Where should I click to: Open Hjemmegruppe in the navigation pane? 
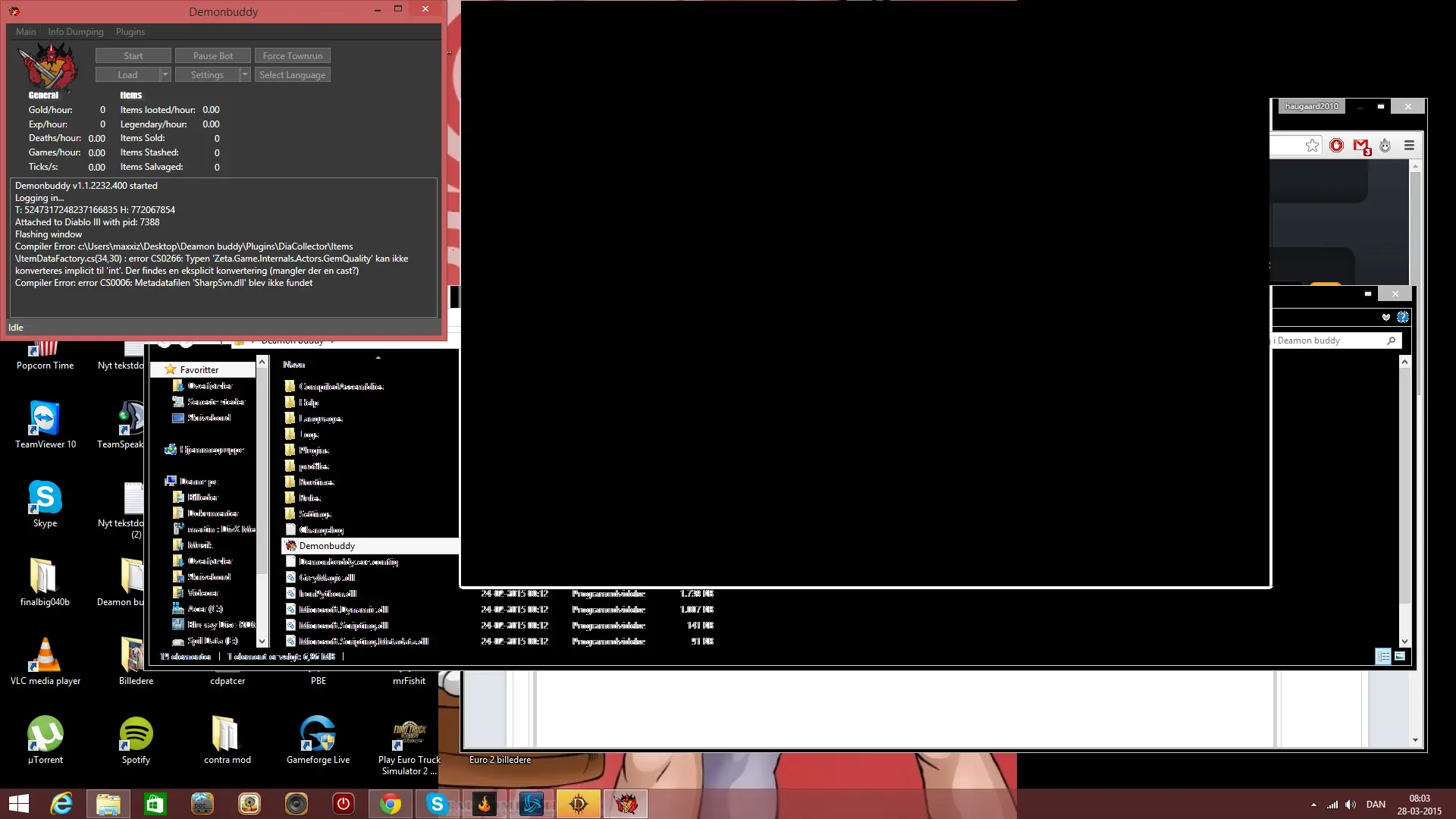point(212,450)
